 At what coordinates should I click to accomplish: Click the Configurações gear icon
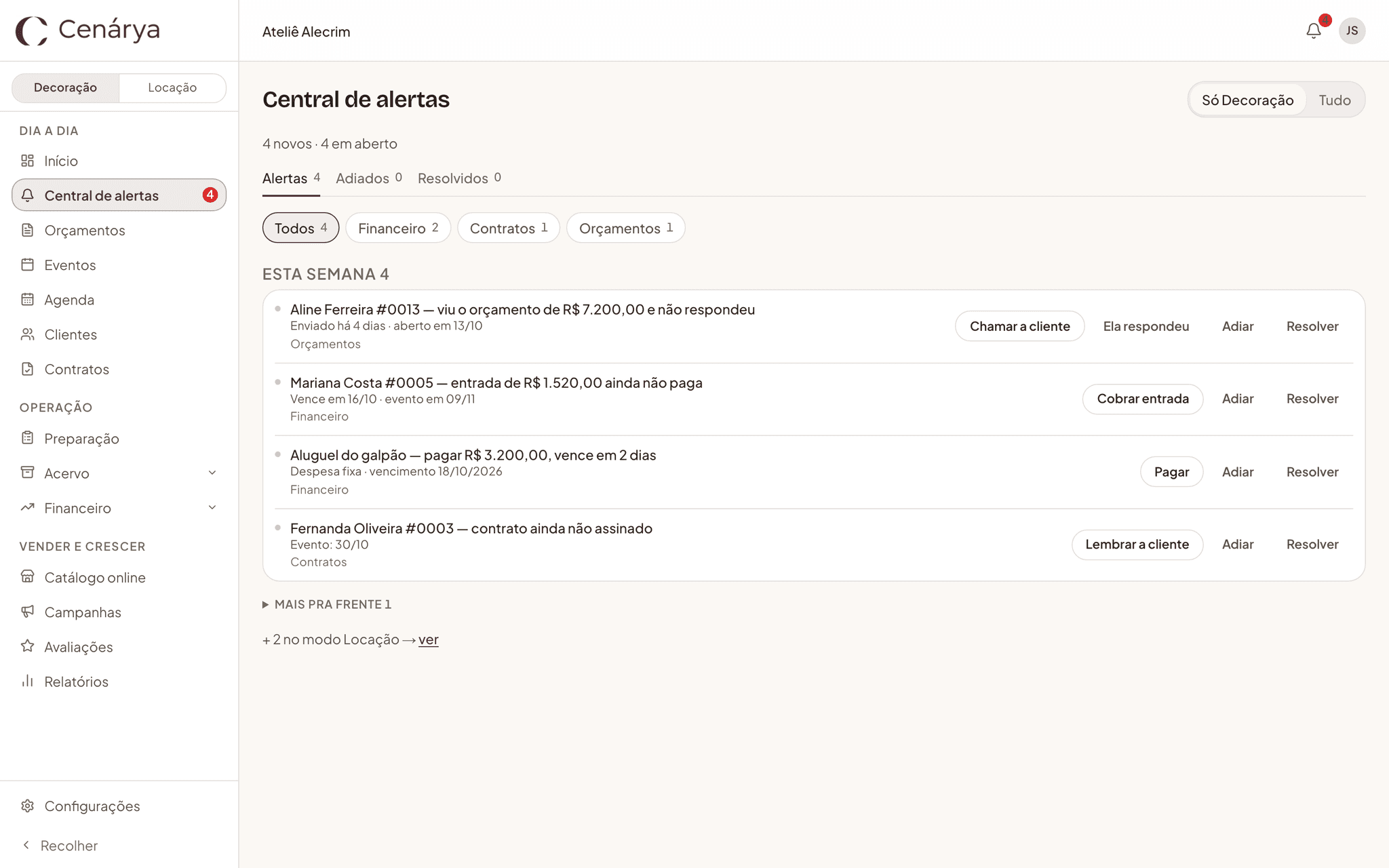(27, 806)
